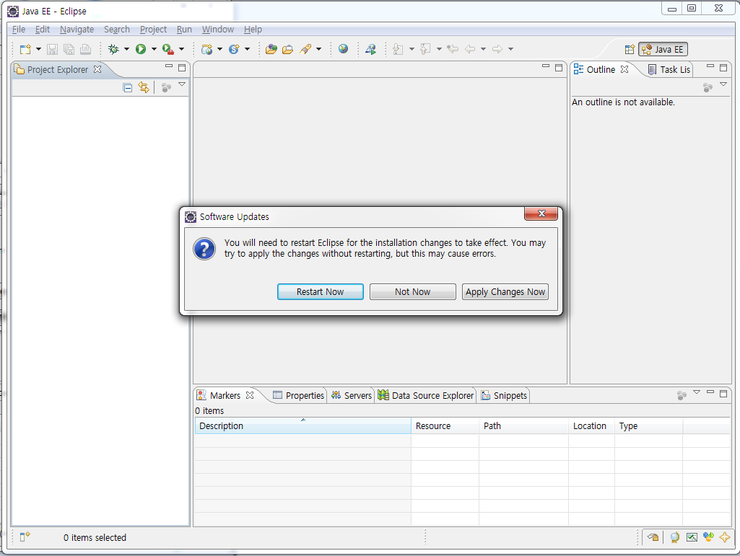Click the Save All toolbar icon
740x556 pixels.
point(69,49)
